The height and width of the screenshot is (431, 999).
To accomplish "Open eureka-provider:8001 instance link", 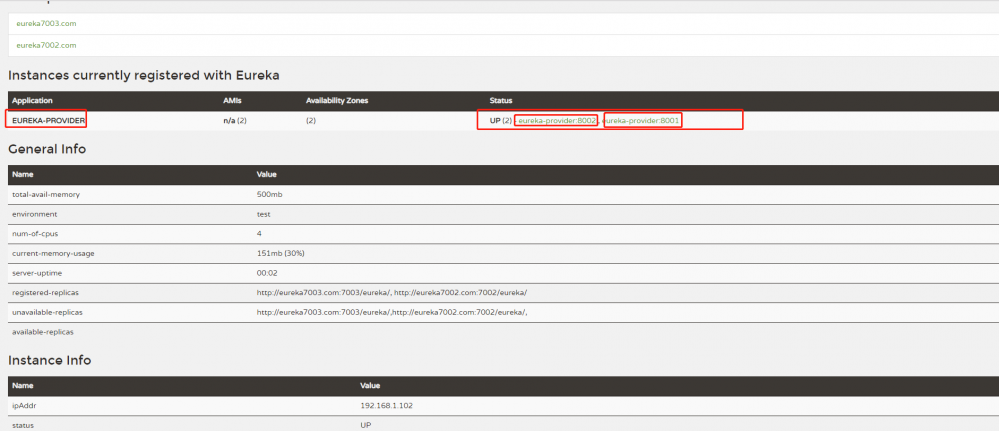I will (642, 121).
